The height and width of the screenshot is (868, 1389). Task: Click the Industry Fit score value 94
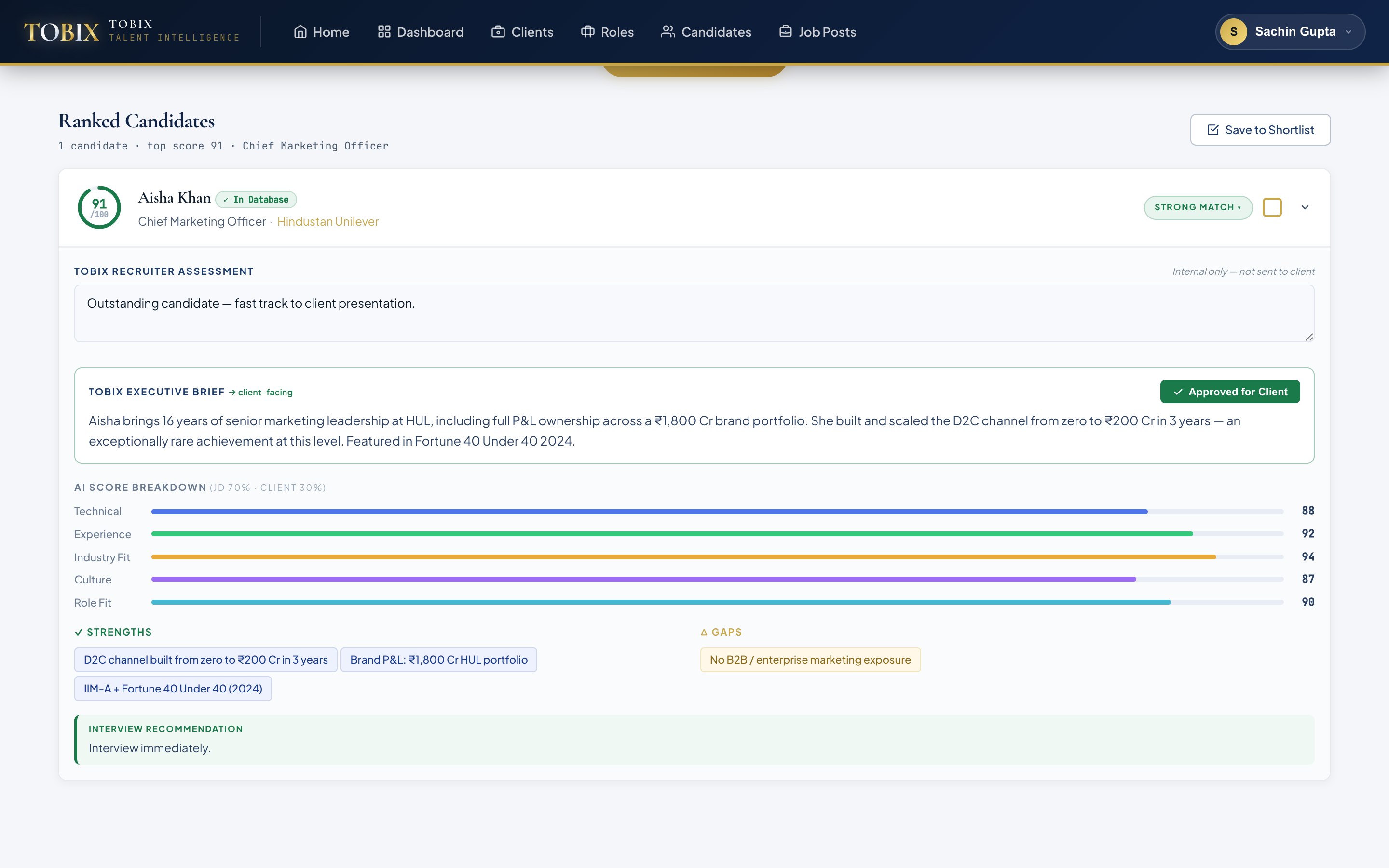[1308, 556]
